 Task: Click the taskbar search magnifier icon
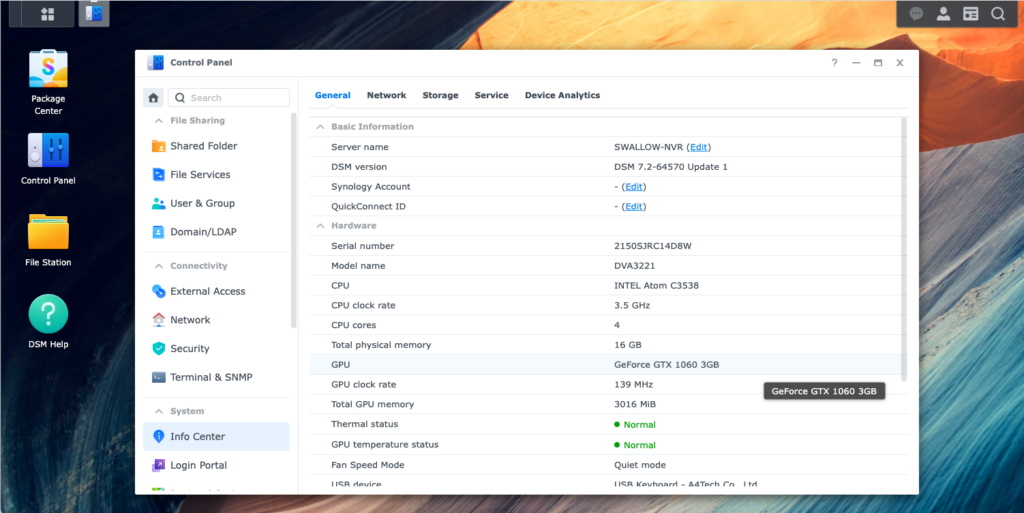pos(997,14)
